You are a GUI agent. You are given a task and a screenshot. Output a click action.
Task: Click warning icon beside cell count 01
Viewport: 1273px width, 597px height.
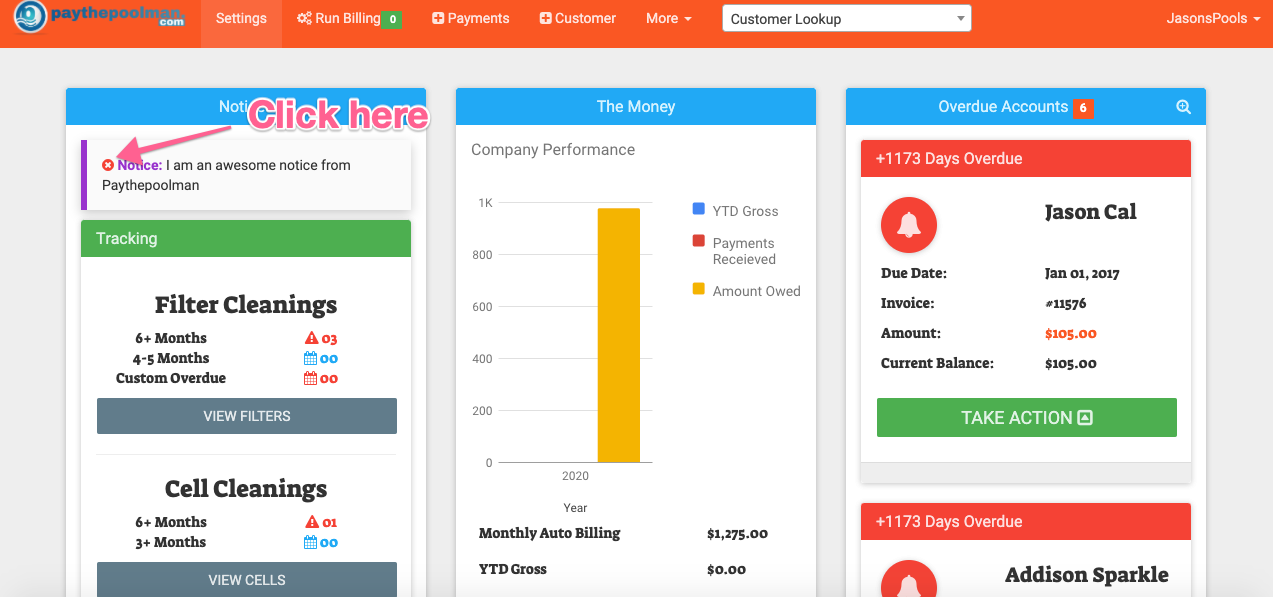[x=311, y=522]
